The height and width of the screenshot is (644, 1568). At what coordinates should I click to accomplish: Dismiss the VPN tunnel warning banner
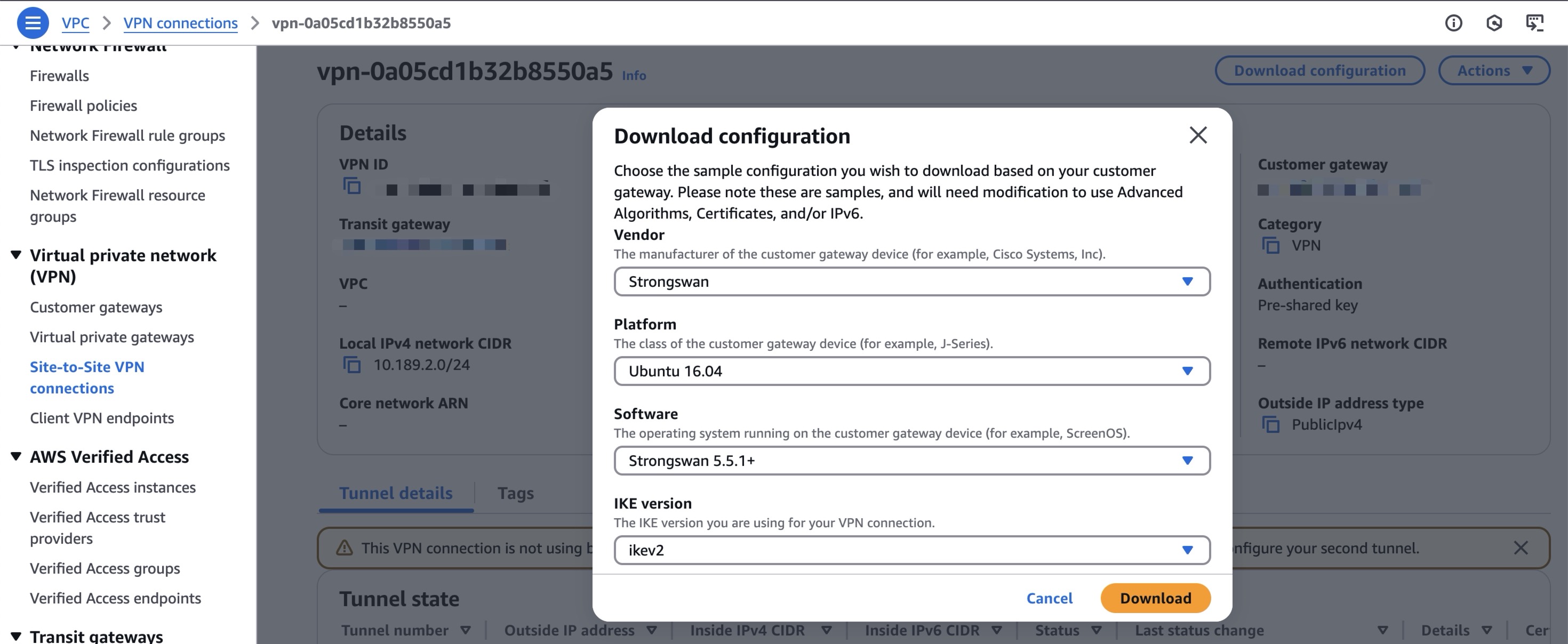click(1521, 548)
